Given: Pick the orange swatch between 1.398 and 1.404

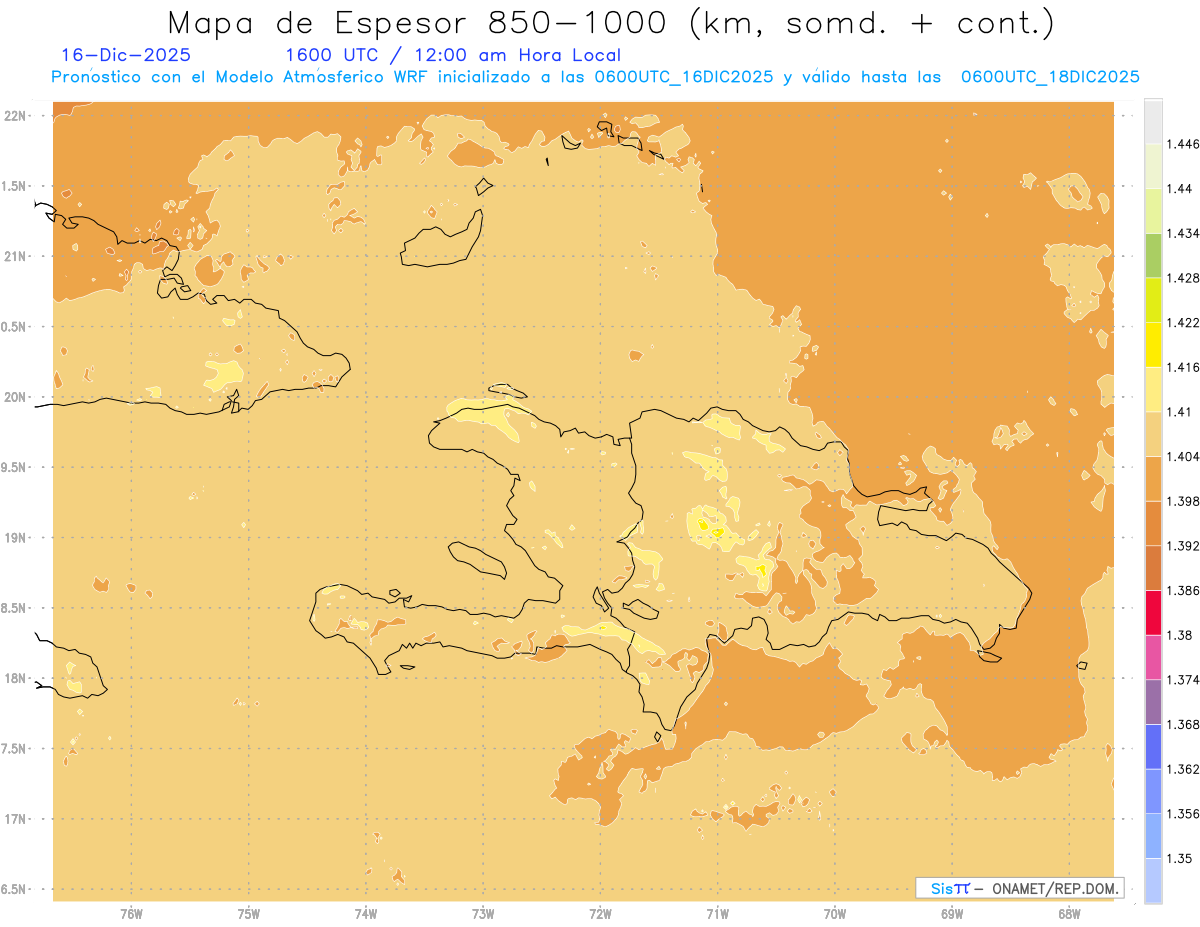Looking at the screenshot, I should tap(1153, 479).
